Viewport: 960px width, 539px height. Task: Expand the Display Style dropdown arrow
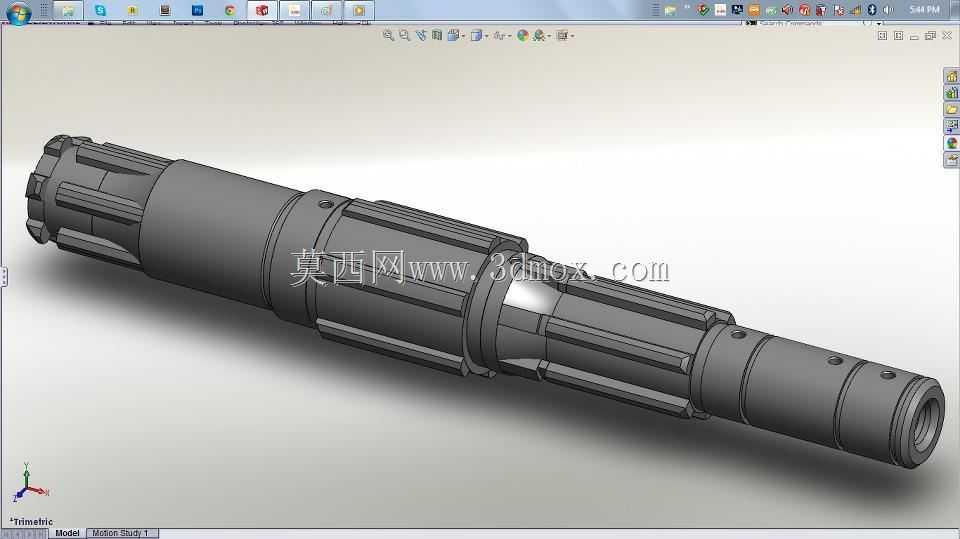click(x=487, y=36)
